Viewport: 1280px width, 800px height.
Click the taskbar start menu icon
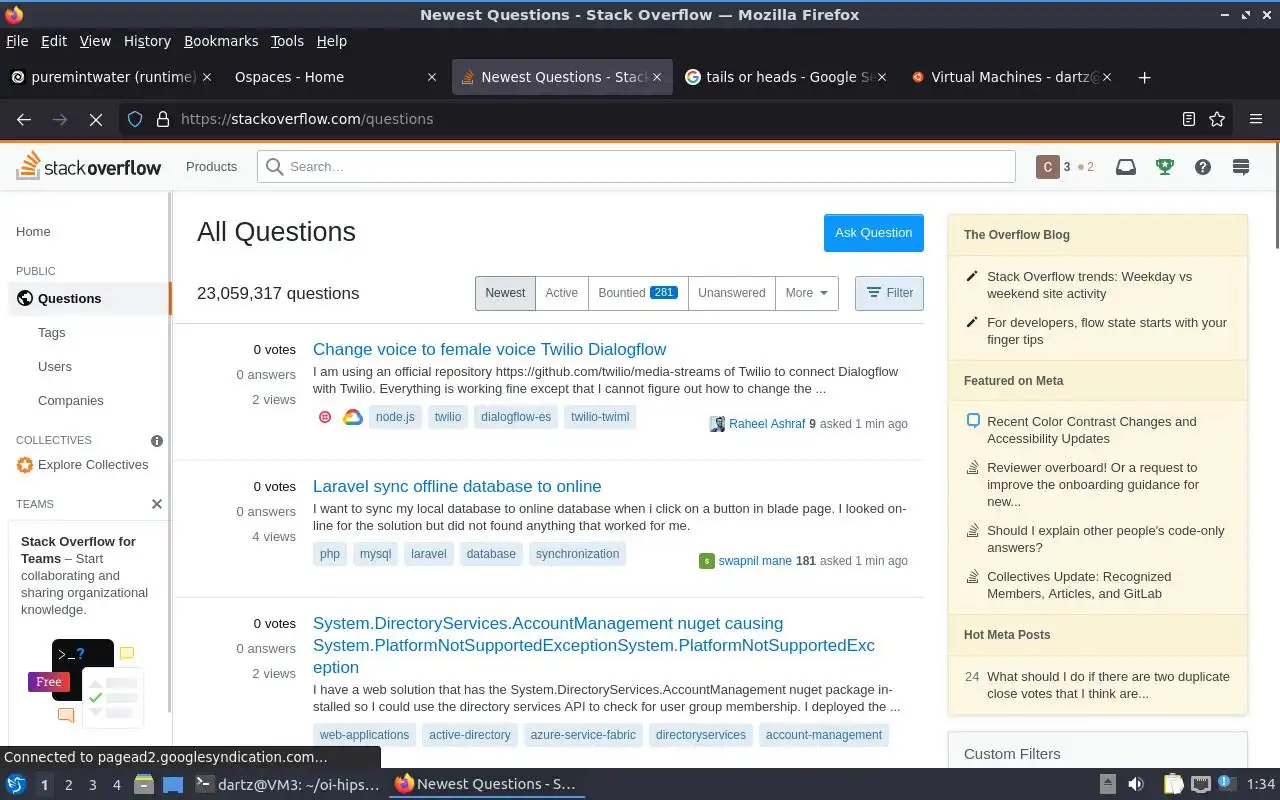point(16,784)
